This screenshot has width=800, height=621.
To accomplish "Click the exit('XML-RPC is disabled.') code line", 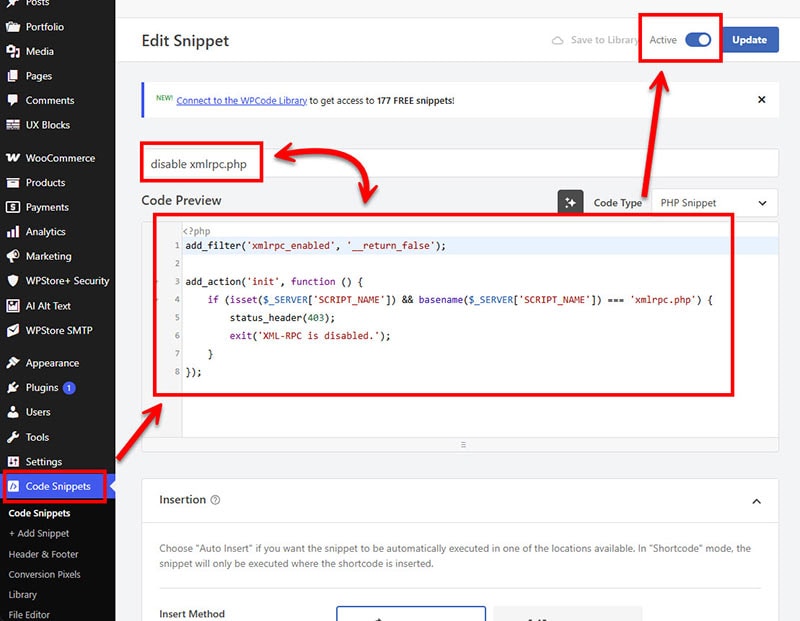I will point(310,336).
